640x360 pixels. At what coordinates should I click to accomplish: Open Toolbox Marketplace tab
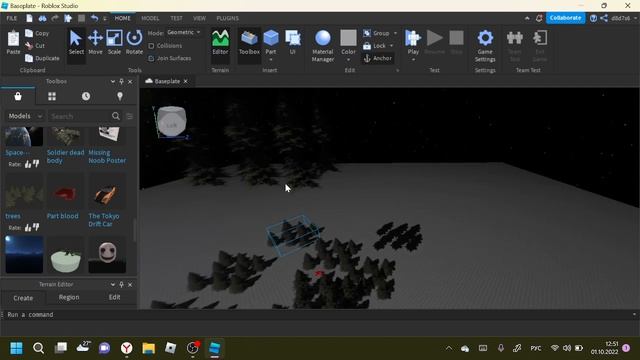(18, 96)
